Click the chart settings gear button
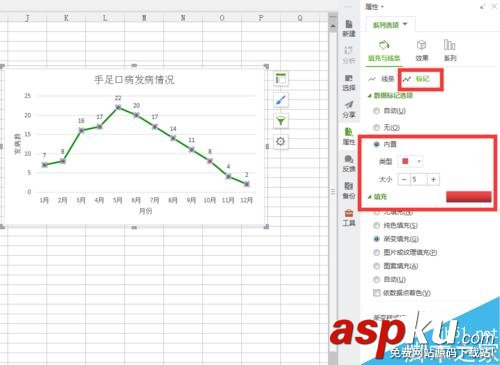Screen dimensions: 500x365 tap(281, 142)
